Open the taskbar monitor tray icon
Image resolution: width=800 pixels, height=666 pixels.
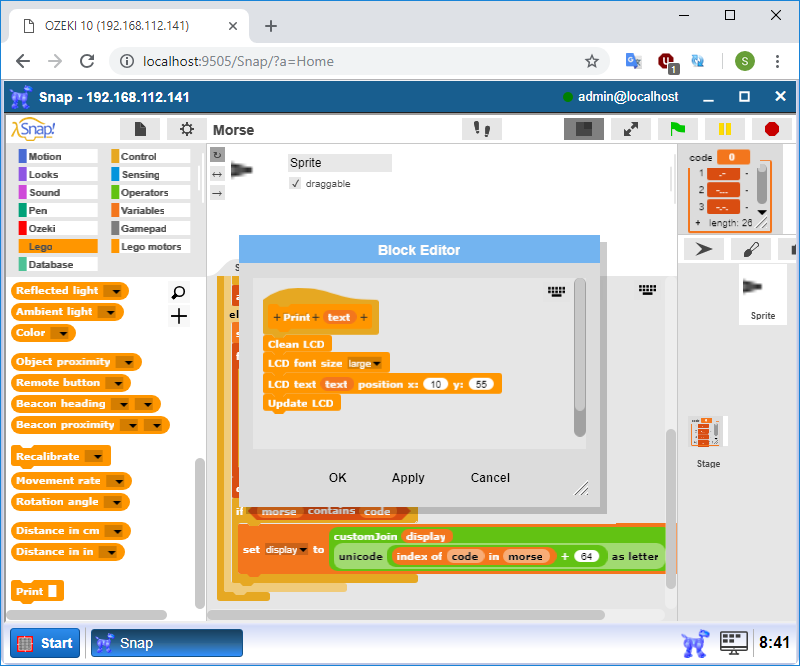click(x=734, y=643)
